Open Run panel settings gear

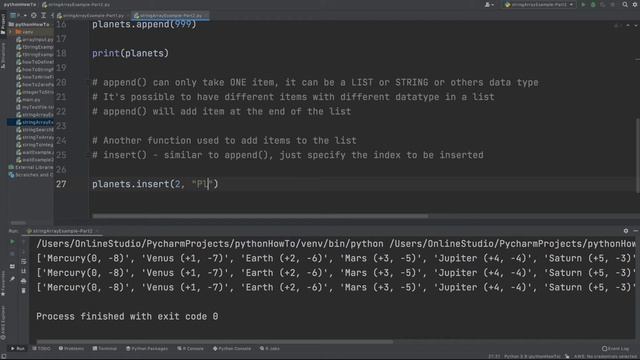626,231
